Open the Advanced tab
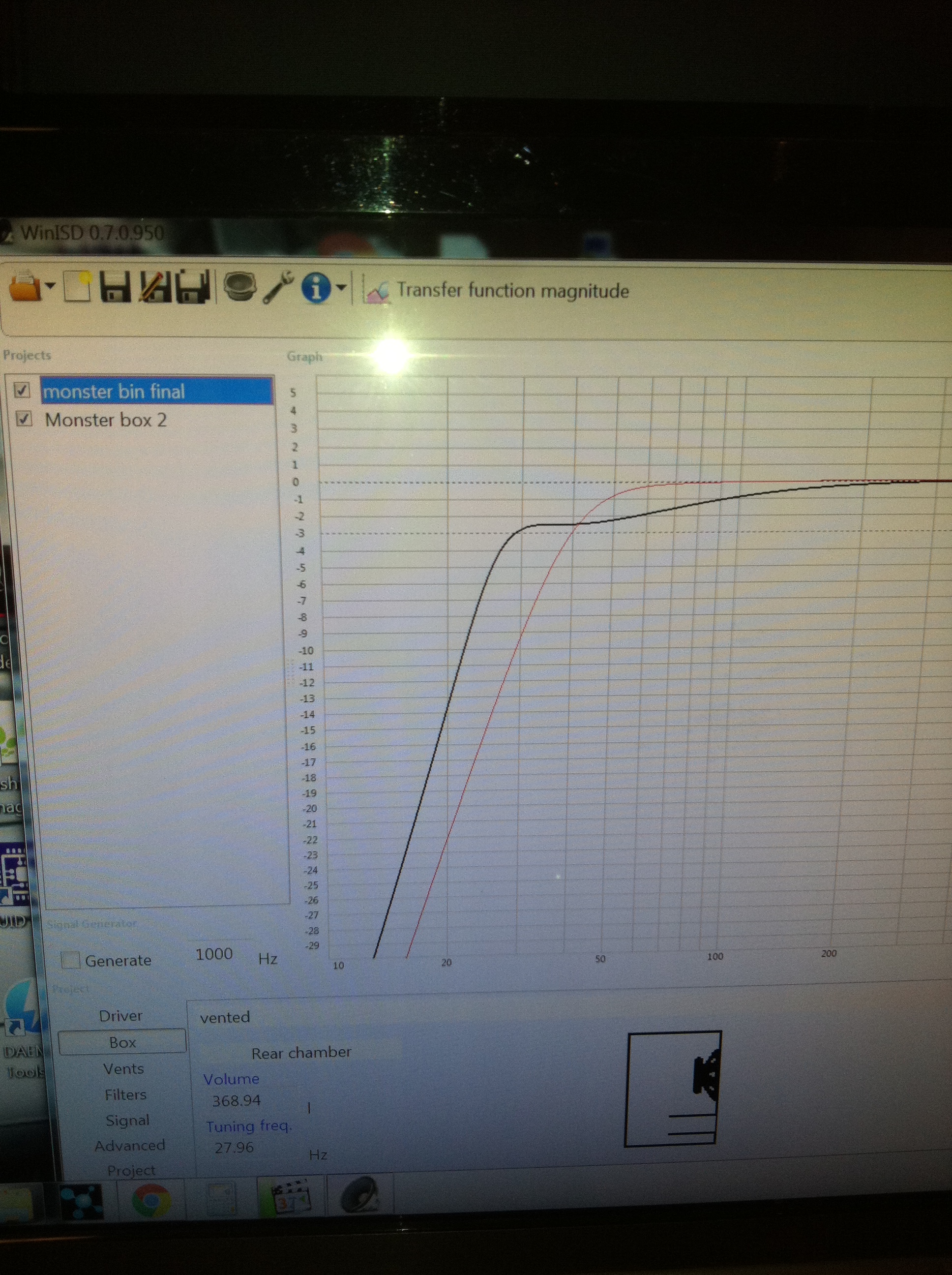The height and width of the screenshot is (1275, 952). point(130,1145)
